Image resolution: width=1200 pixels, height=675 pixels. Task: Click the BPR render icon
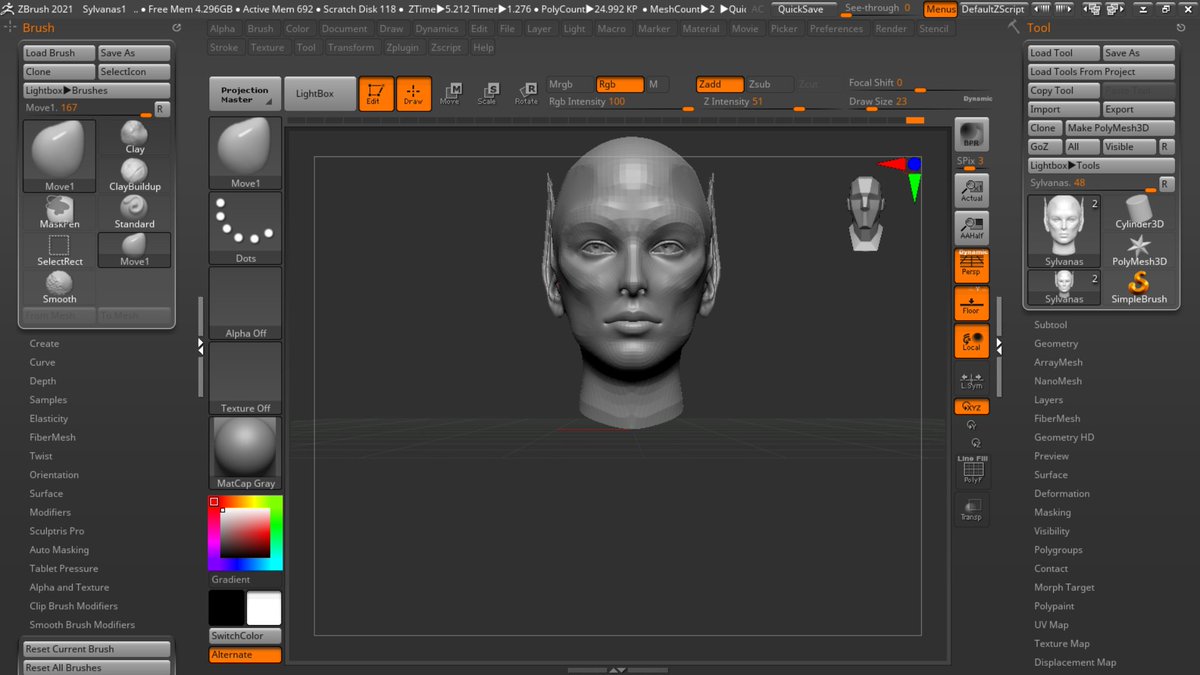point(972,136)
